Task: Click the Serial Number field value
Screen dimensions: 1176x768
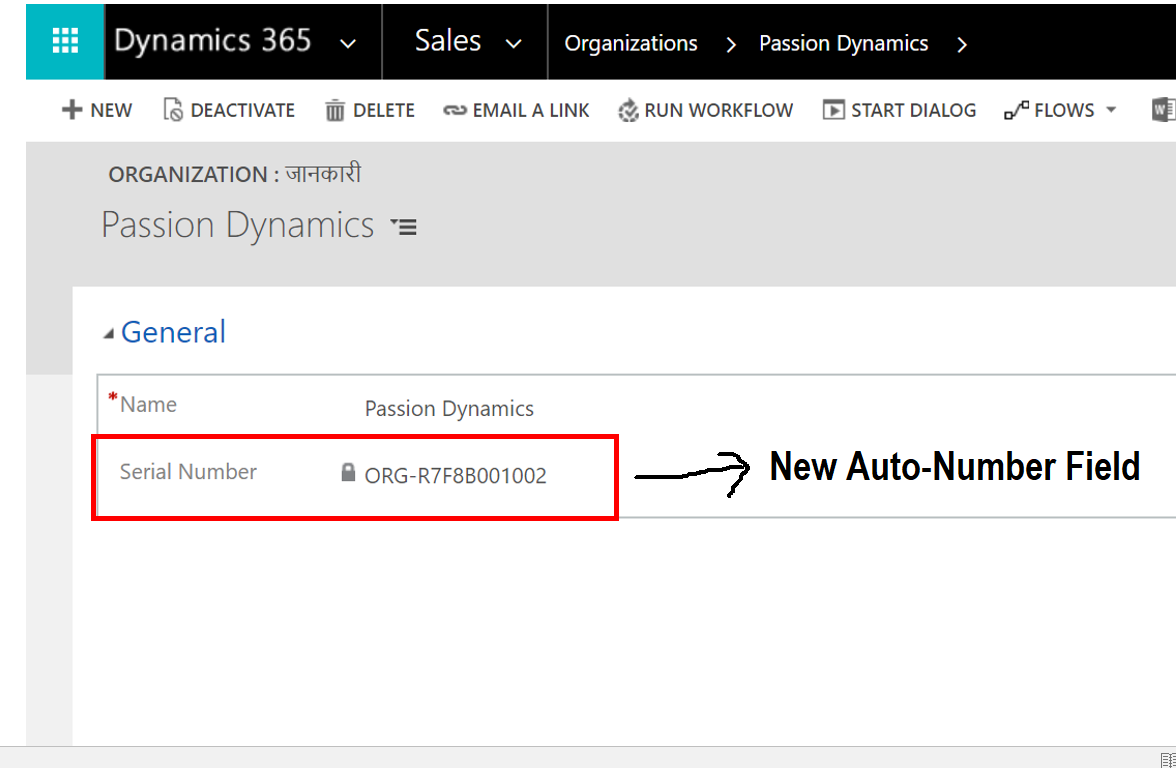Action: [455, 476]
